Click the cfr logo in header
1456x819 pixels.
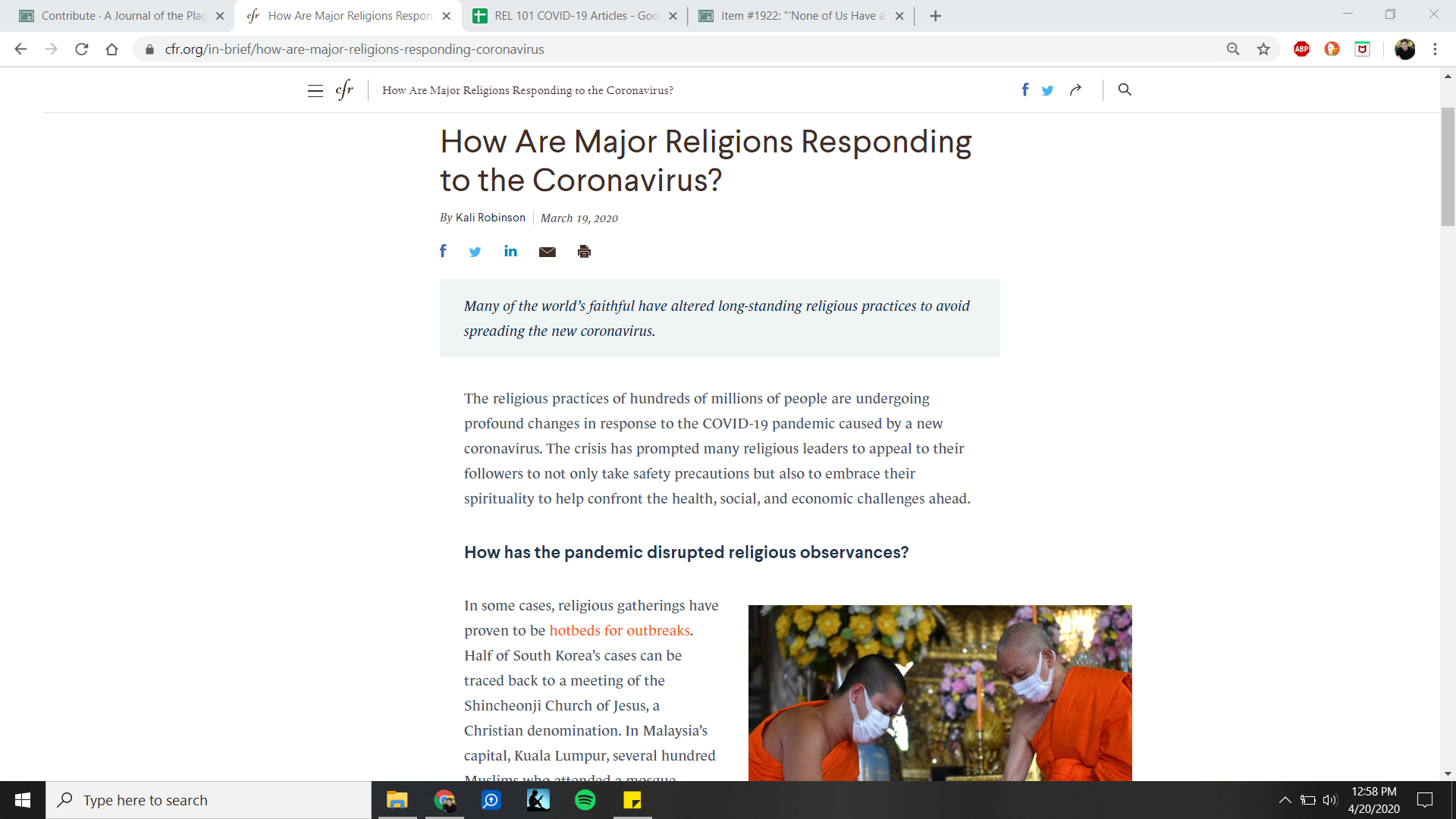coord(344,89)
